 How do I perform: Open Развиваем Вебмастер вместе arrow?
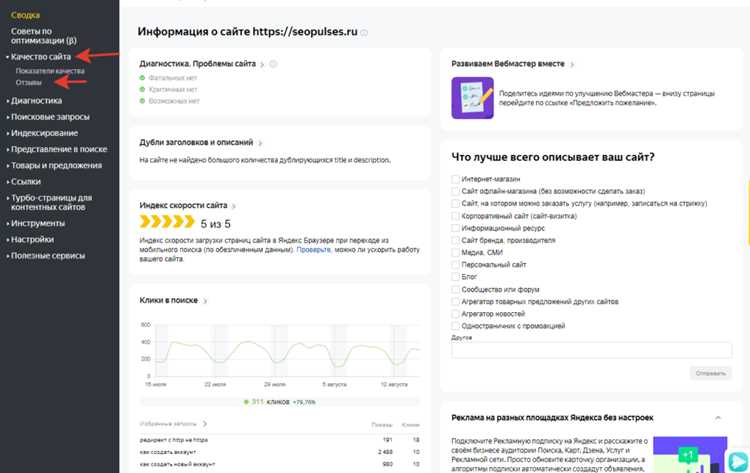[572, 64]
